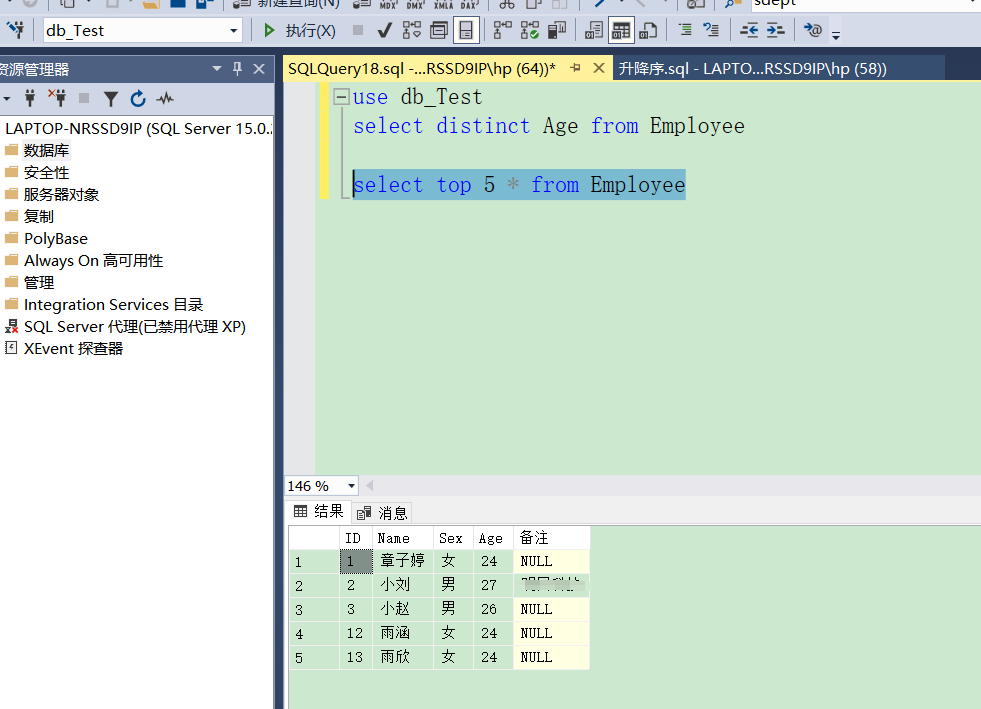Image resolution: width=981 pixels, height=709 pixels.
Task: Increase the line indent
Action: tap(775, 30)
